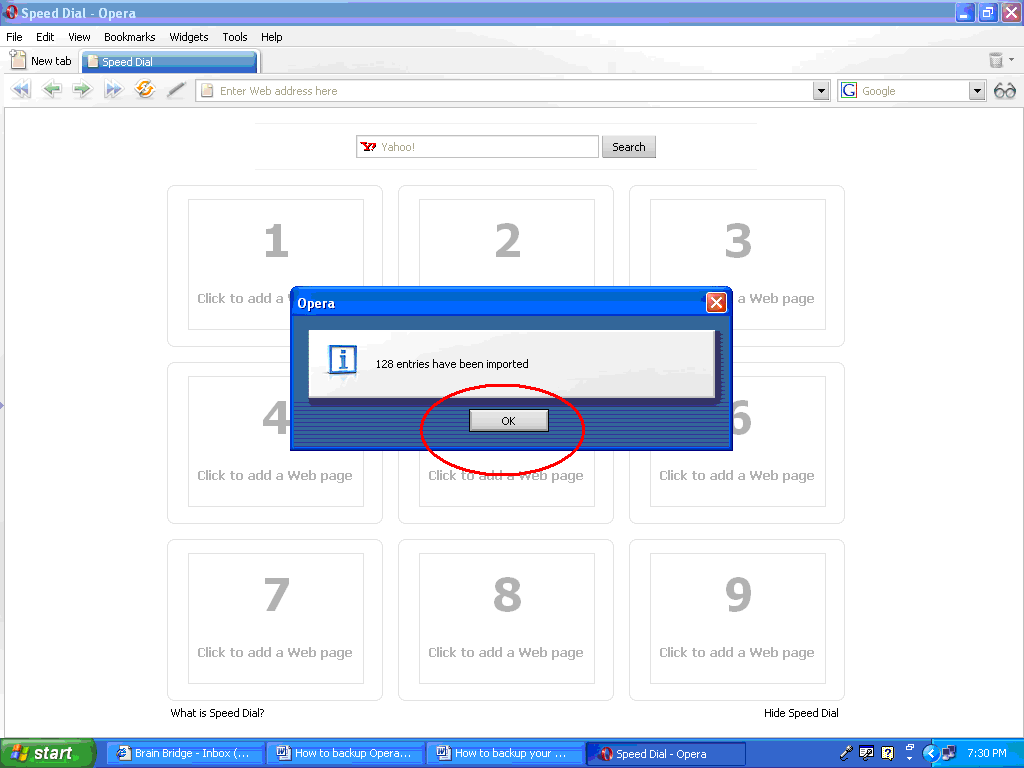This screenshot has width=1024, height=768.
Task: Switch to How to backup Opera taskbar window
Action: 346,753
